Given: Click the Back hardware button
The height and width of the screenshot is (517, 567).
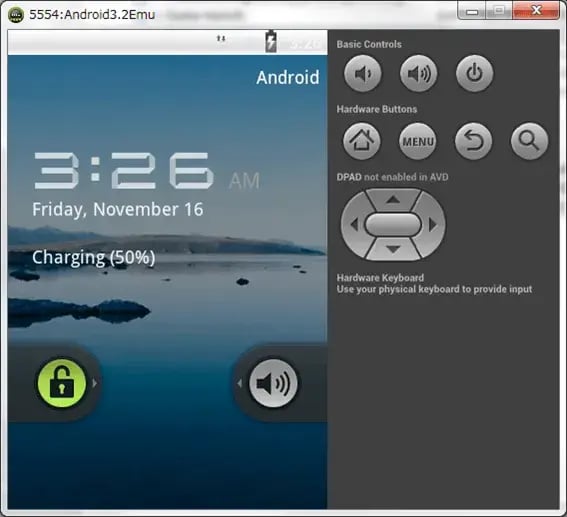Looking at the screenshot, I should point(473,141).
